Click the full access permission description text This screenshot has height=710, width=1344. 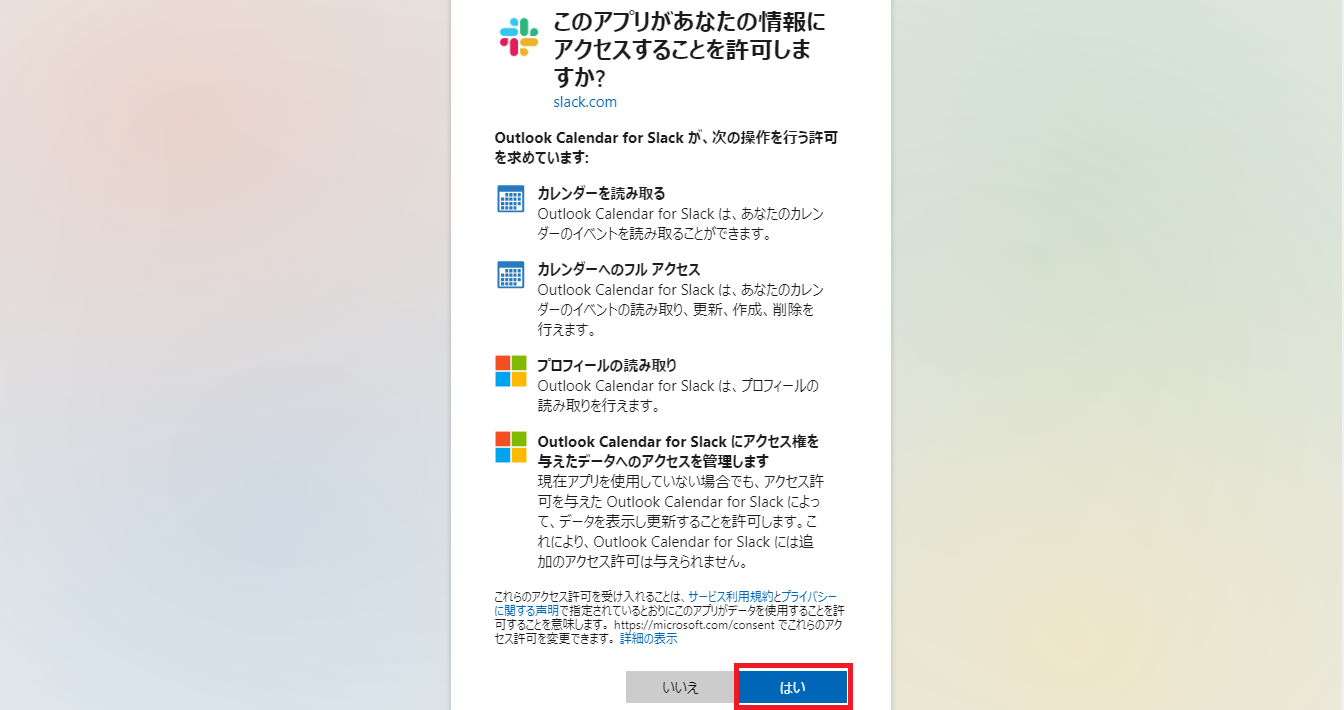point(681,309)
